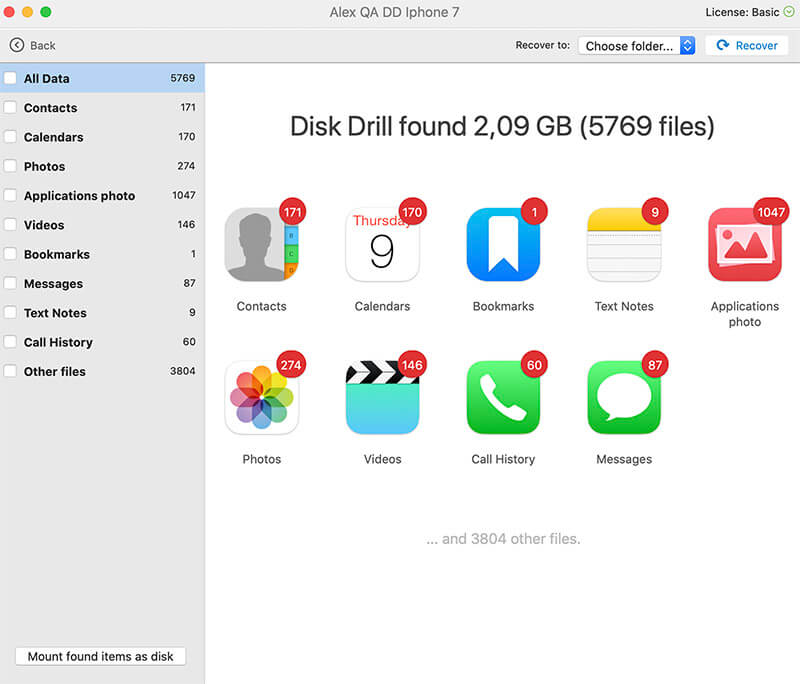Select Applications photo category in sidebar
The width and height of the screenshot is (800, 684).
[x=102, y=195]
